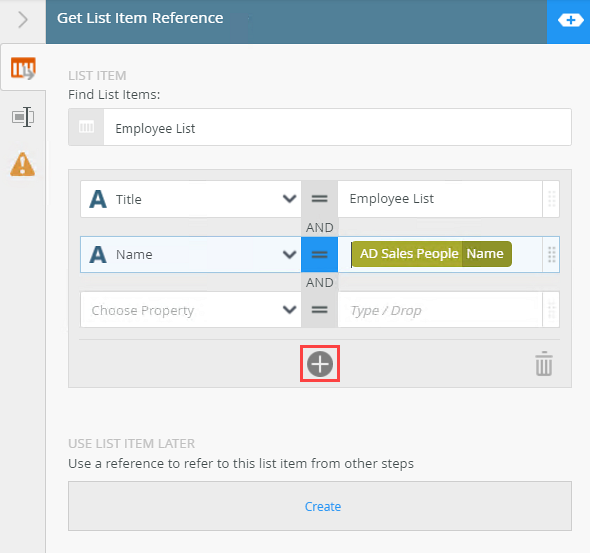The height and width of the screenshot is (553, 590).
Task: Collapse the panel with the chevron arrow
Action: [x=23, y=20]
